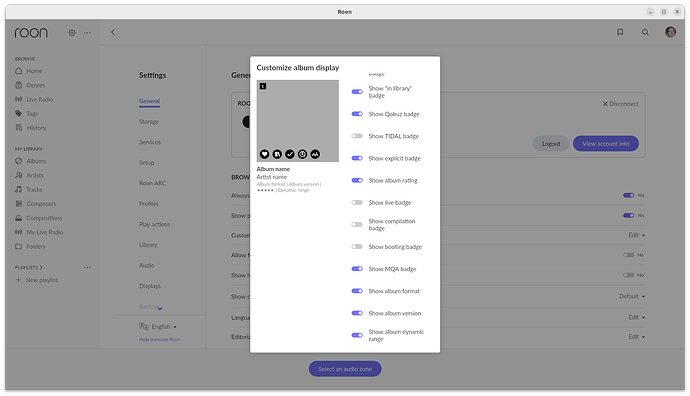
Task: Open the user profile avatar
Action: 670,32
